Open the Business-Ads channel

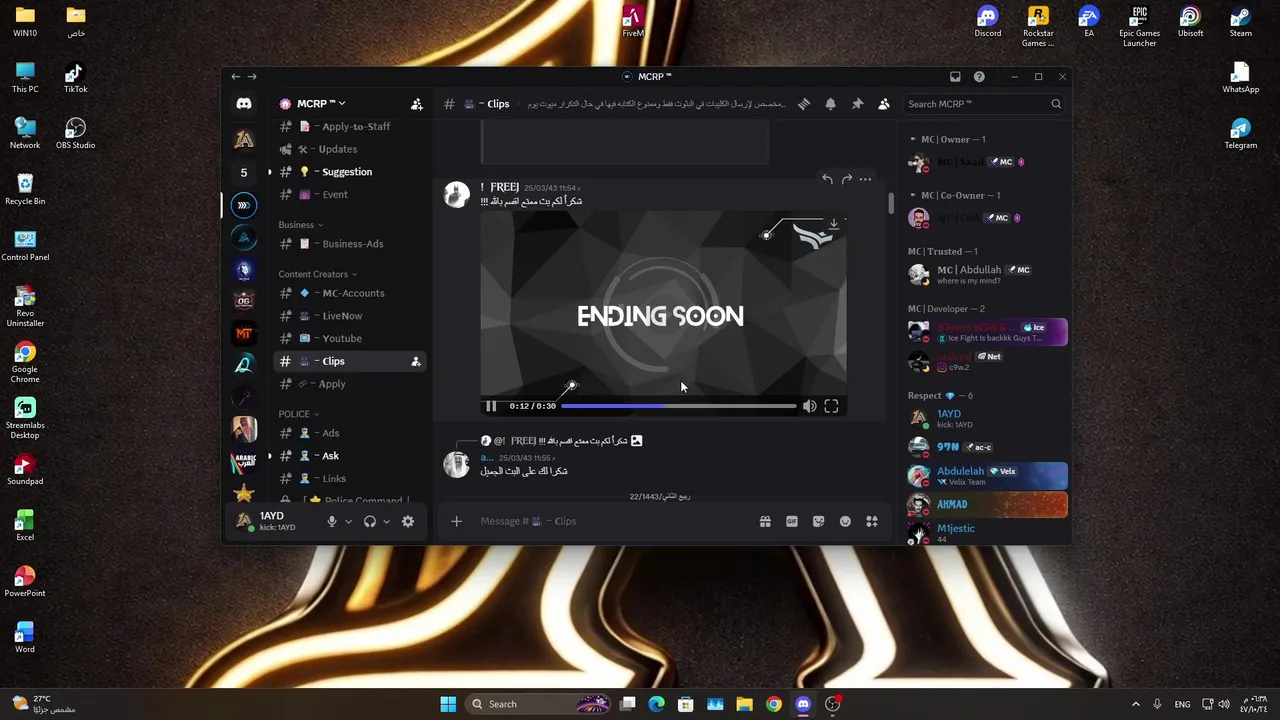[349, 244]
